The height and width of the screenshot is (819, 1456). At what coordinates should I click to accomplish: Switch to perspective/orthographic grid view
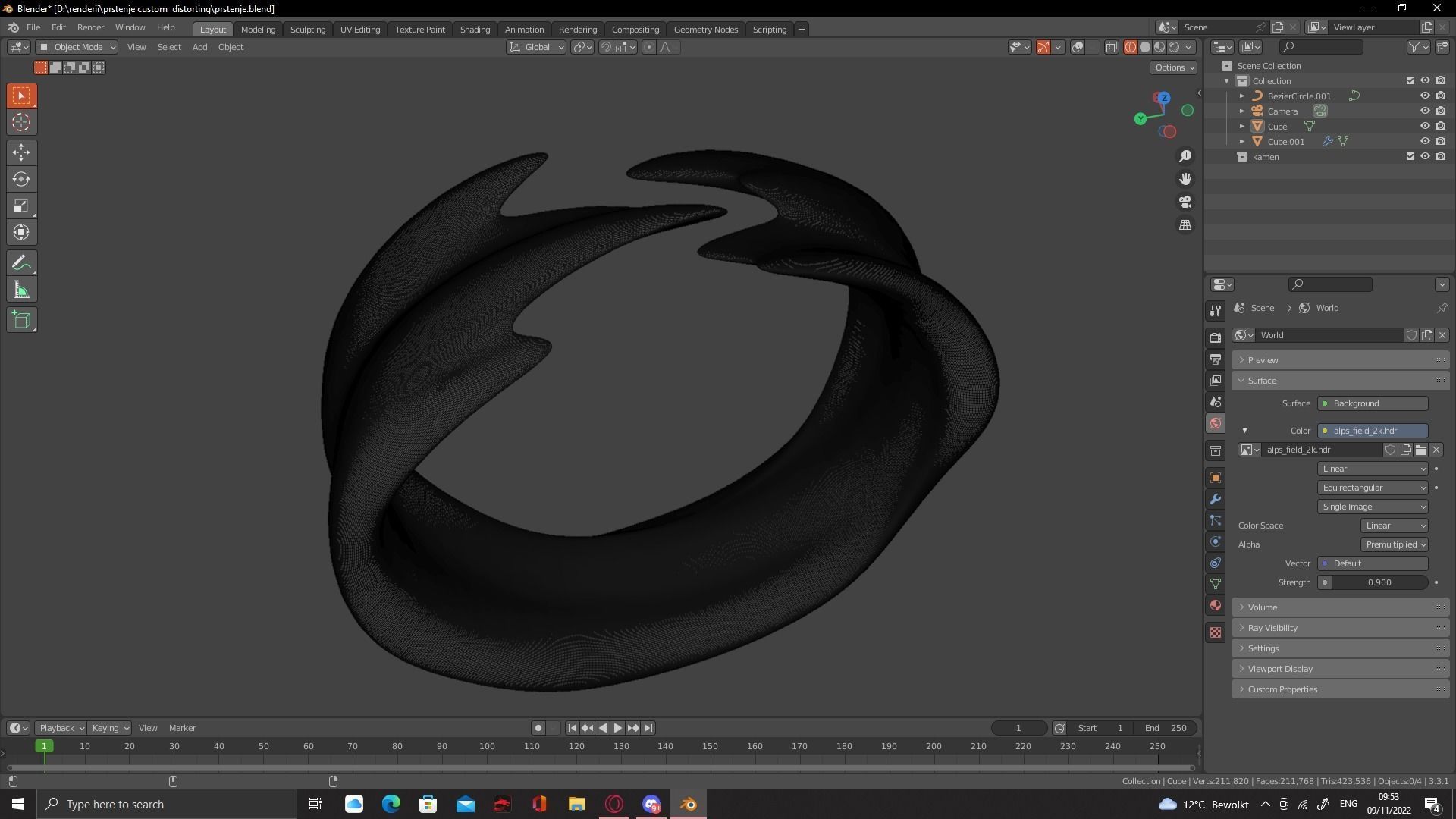click(x=1185, y=225)
